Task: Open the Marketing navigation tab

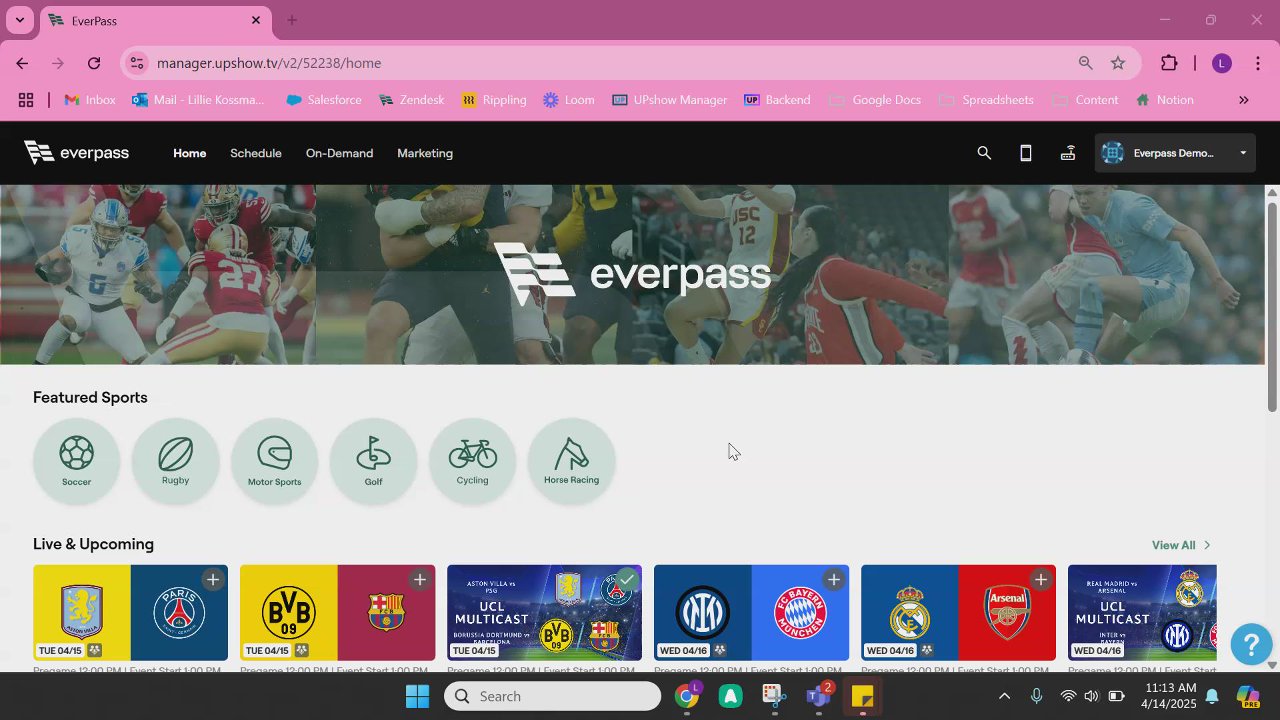Action: coord(425,153)
